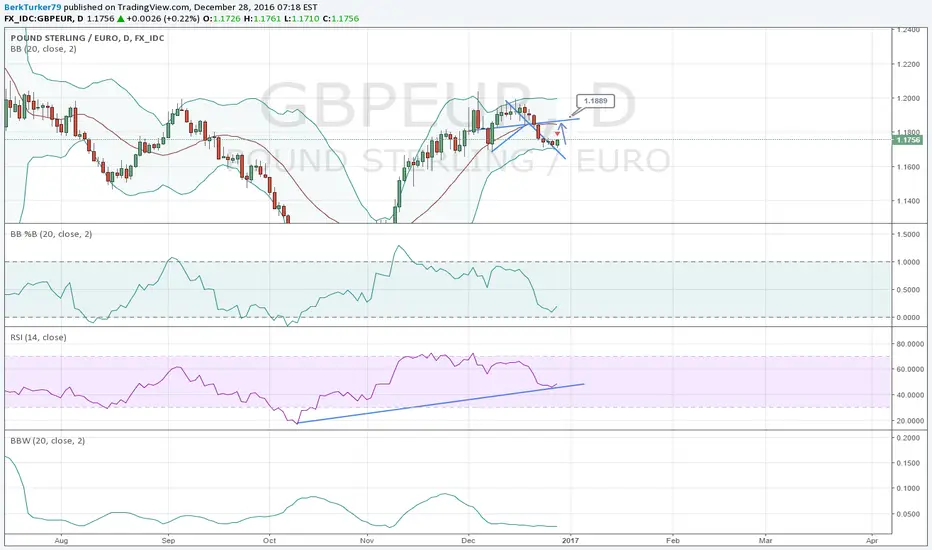Click the 0.1000 value on BBW scale
This screenshot has height=550, width=932.
909,488
